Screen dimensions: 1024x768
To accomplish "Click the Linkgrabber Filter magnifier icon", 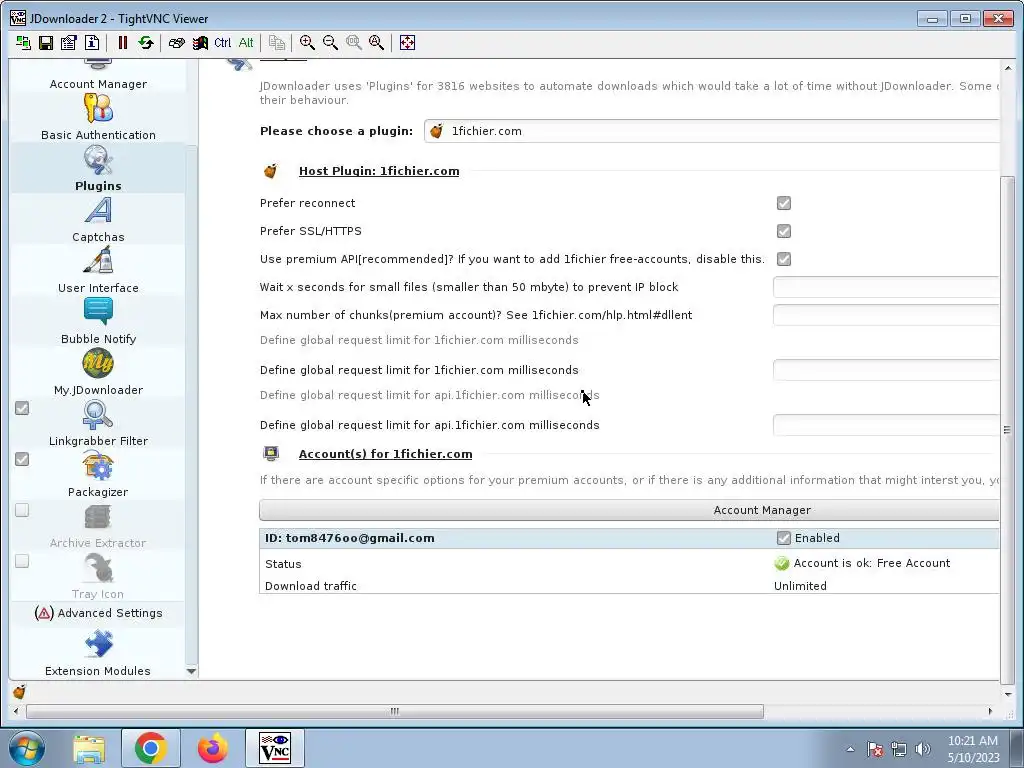I will [x=98, y=415].
